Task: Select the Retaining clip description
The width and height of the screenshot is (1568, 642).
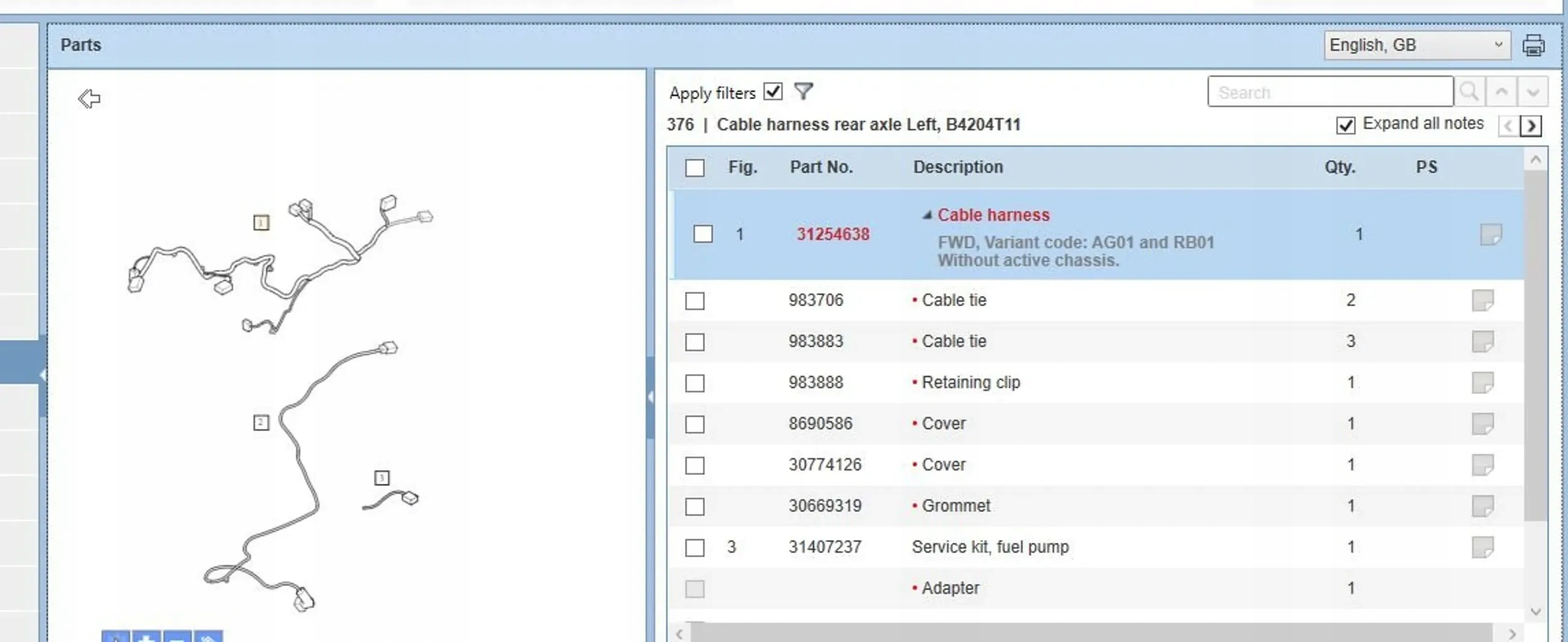Action: 971,382
